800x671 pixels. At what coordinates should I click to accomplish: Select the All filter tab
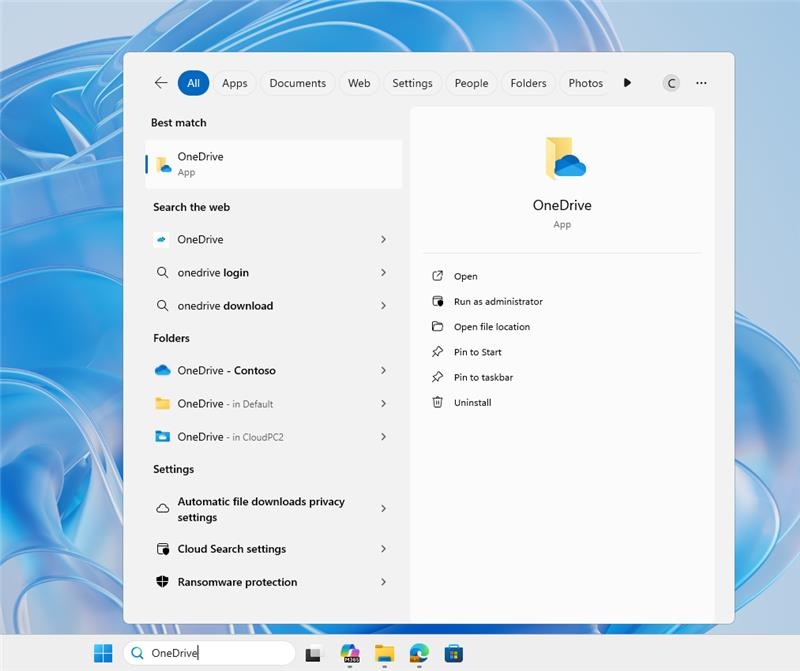(x=193, y=83)
